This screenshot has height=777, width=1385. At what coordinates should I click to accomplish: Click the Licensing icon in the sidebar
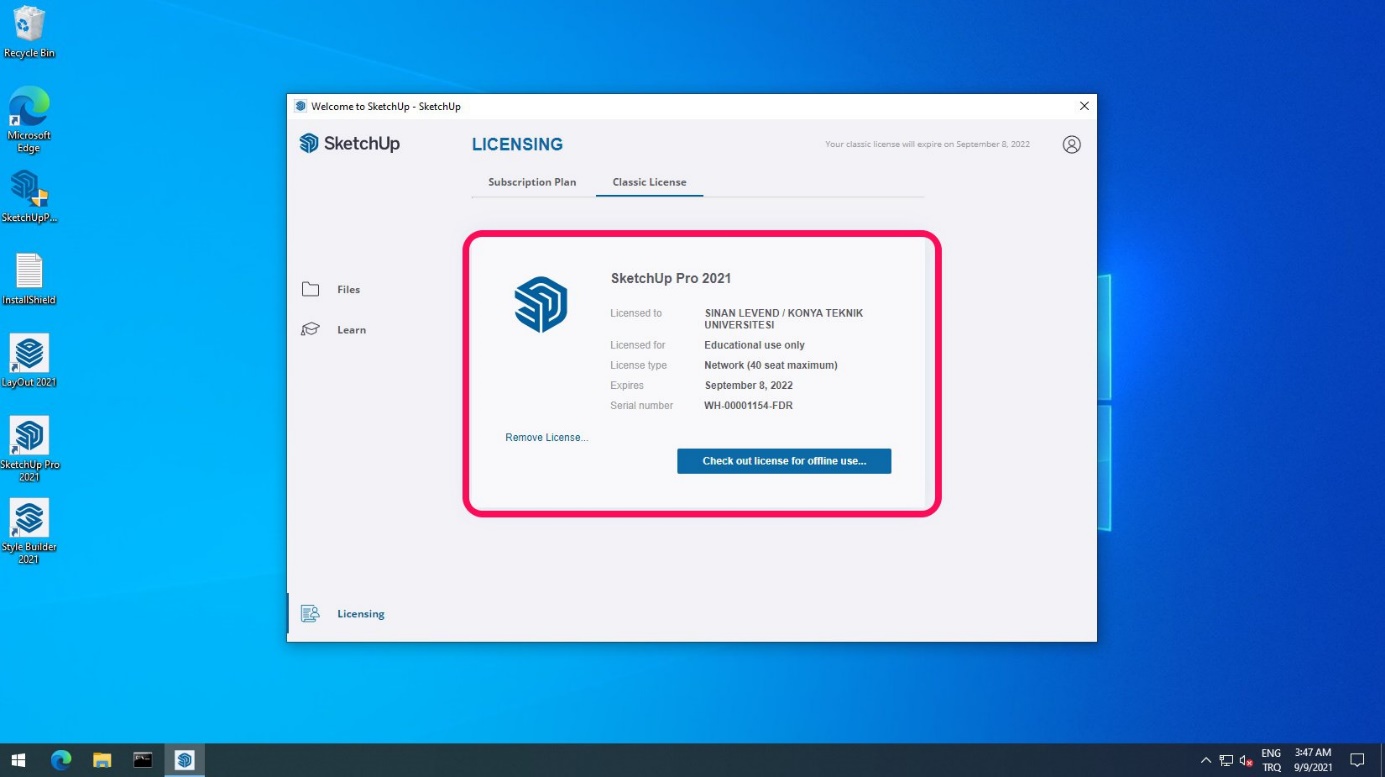[310, 613]
